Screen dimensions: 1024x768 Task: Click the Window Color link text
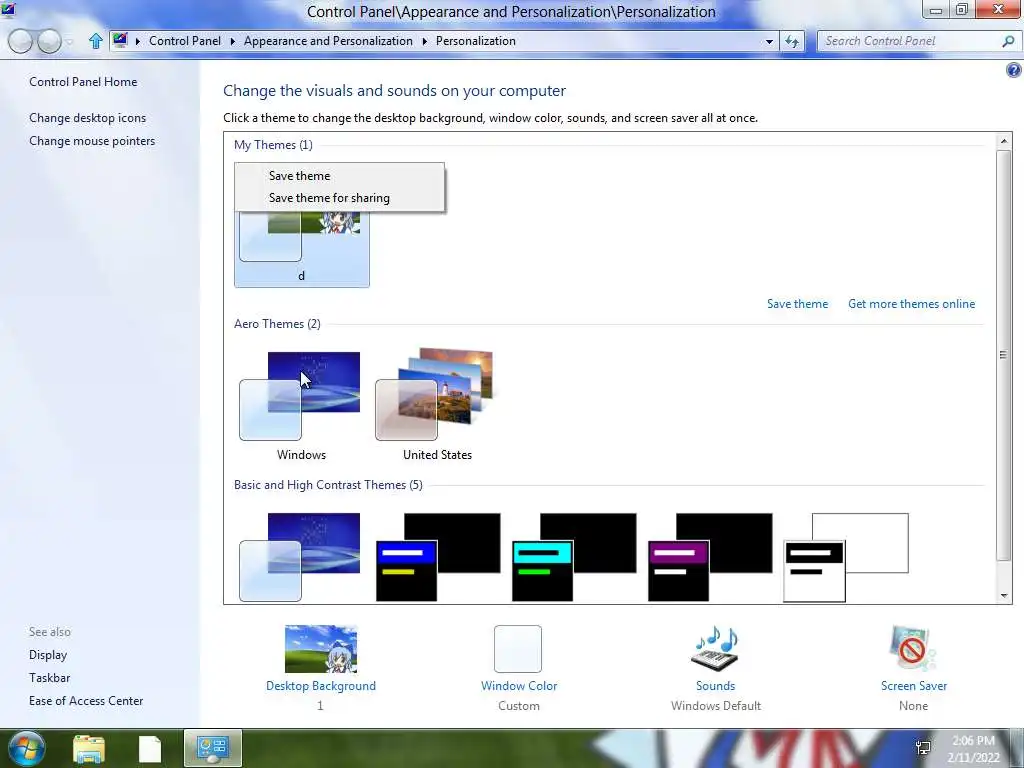pos(519,686)
